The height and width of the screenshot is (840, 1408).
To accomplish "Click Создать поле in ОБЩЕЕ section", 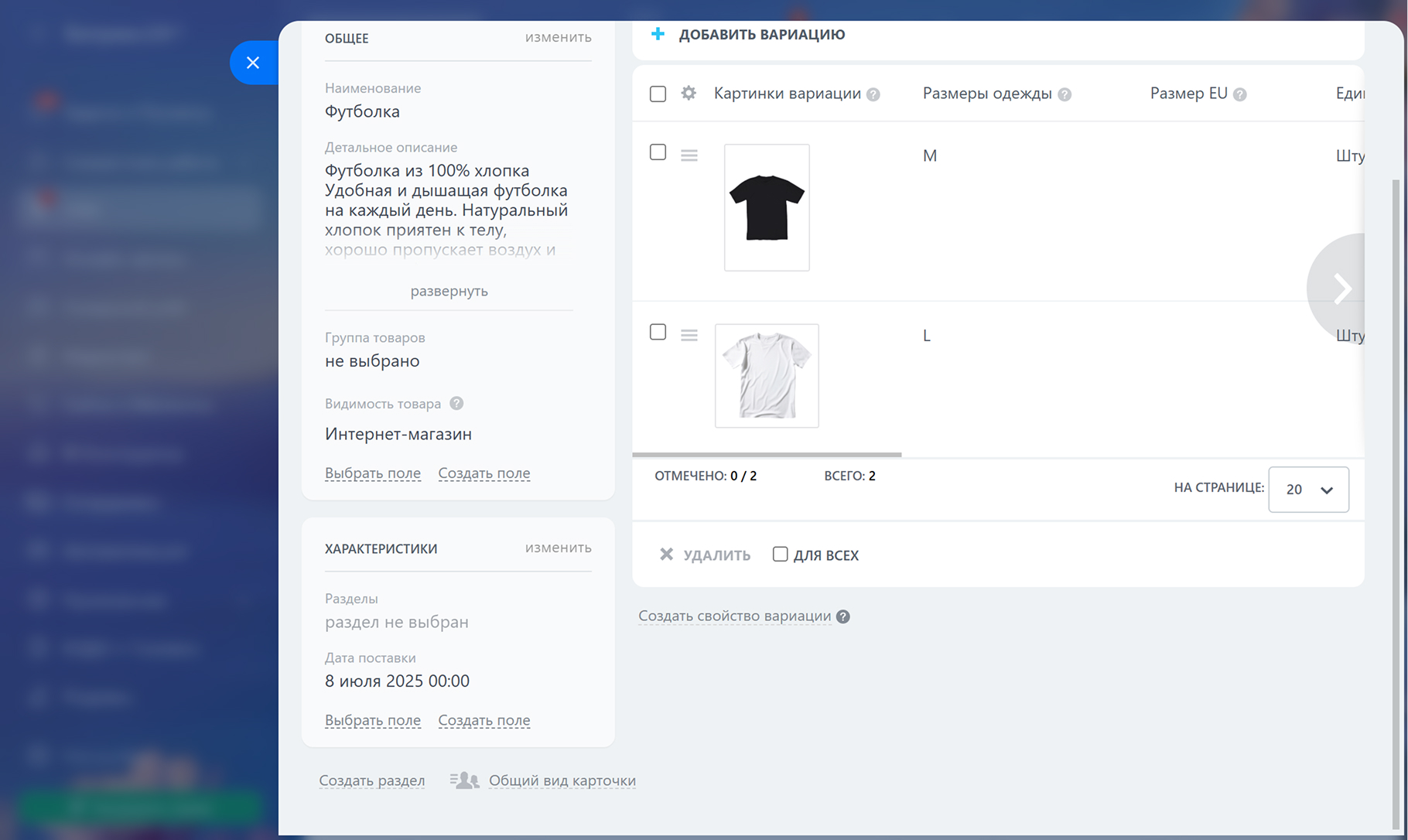I will [484, 473].
